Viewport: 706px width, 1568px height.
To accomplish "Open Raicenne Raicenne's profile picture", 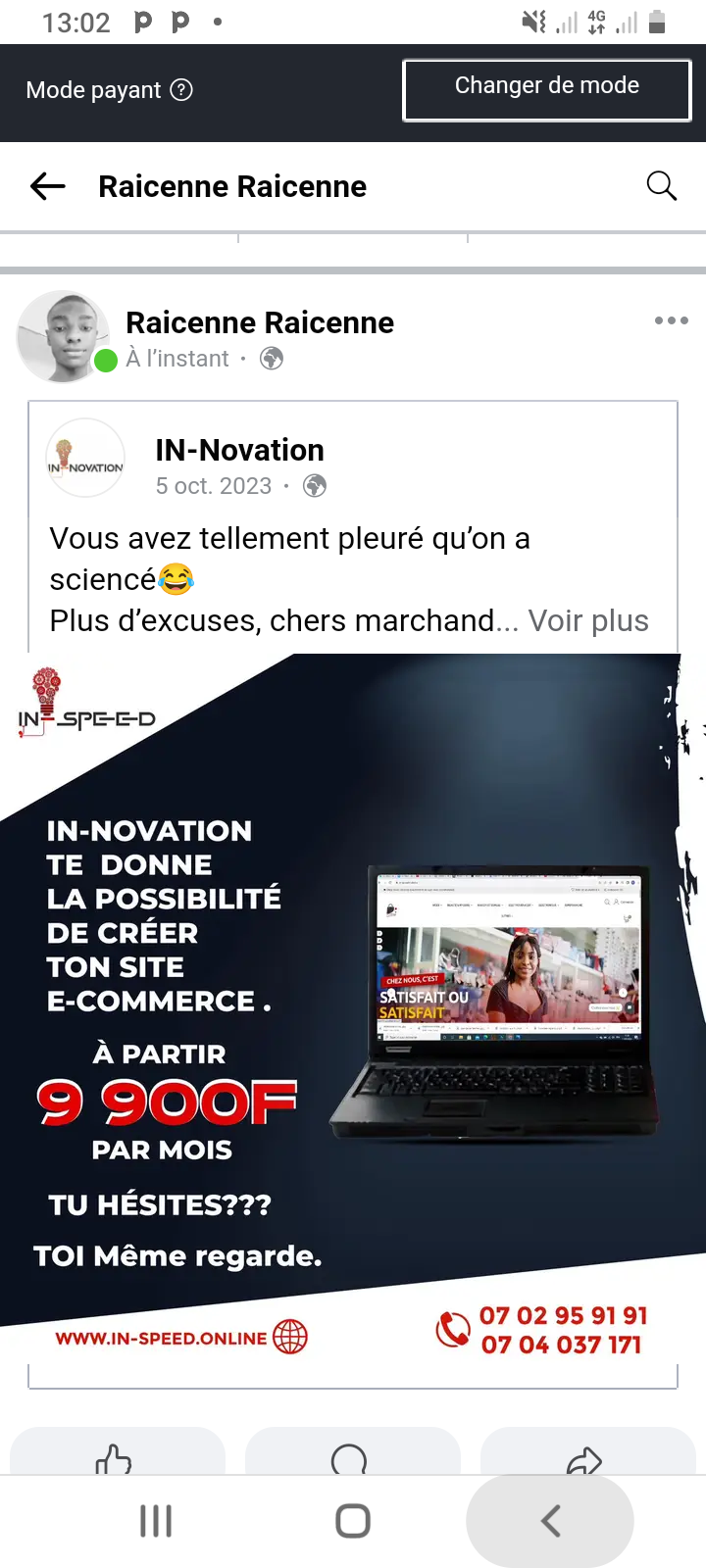I will click(63, 336).
